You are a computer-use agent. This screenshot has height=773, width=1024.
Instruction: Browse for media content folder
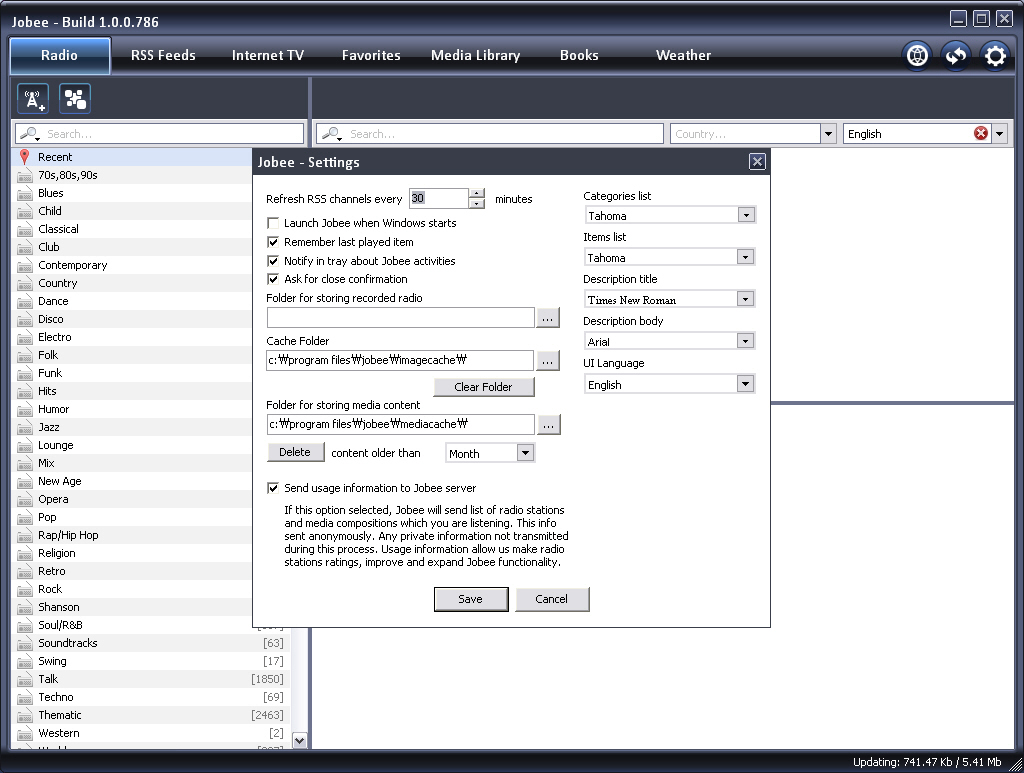(x=548, y=424)
